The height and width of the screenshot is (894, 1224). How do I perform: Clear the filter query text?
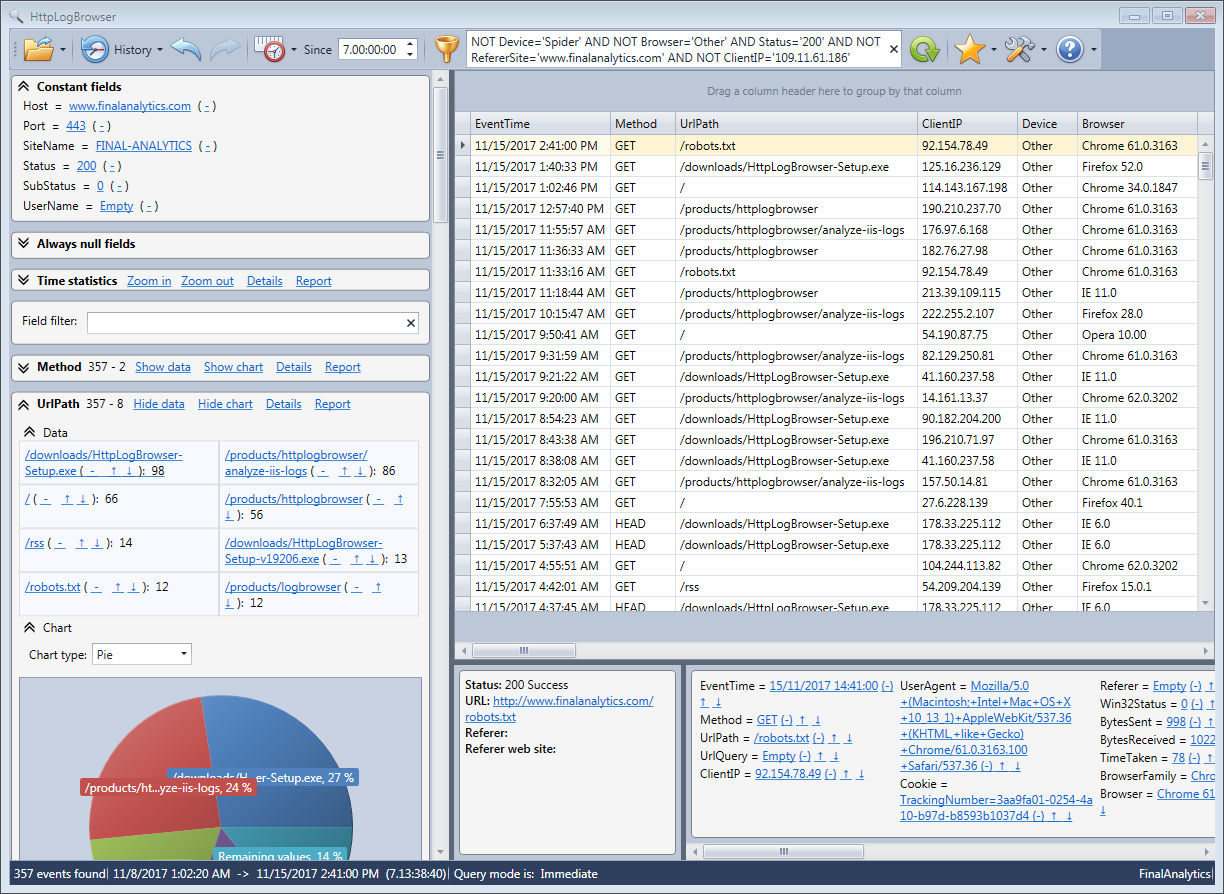(x=894, y=49)
